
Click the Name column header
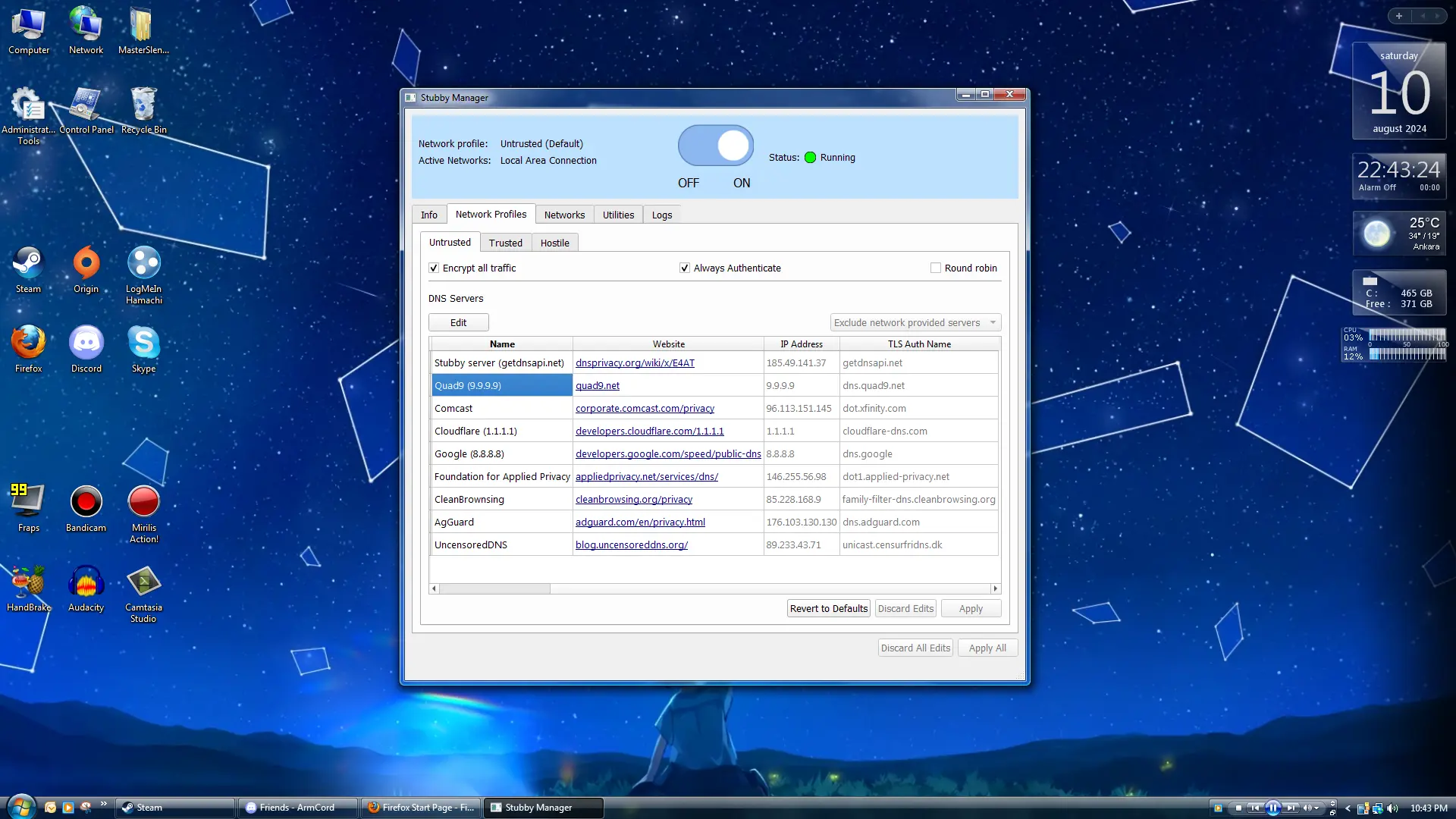click(501, 344)
